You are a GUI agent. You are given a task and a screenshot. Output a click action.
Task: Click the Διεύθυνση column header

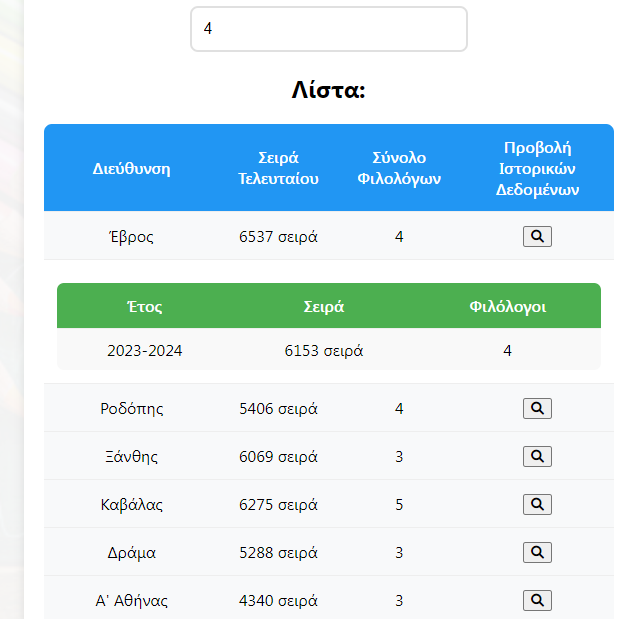point(132,168)
